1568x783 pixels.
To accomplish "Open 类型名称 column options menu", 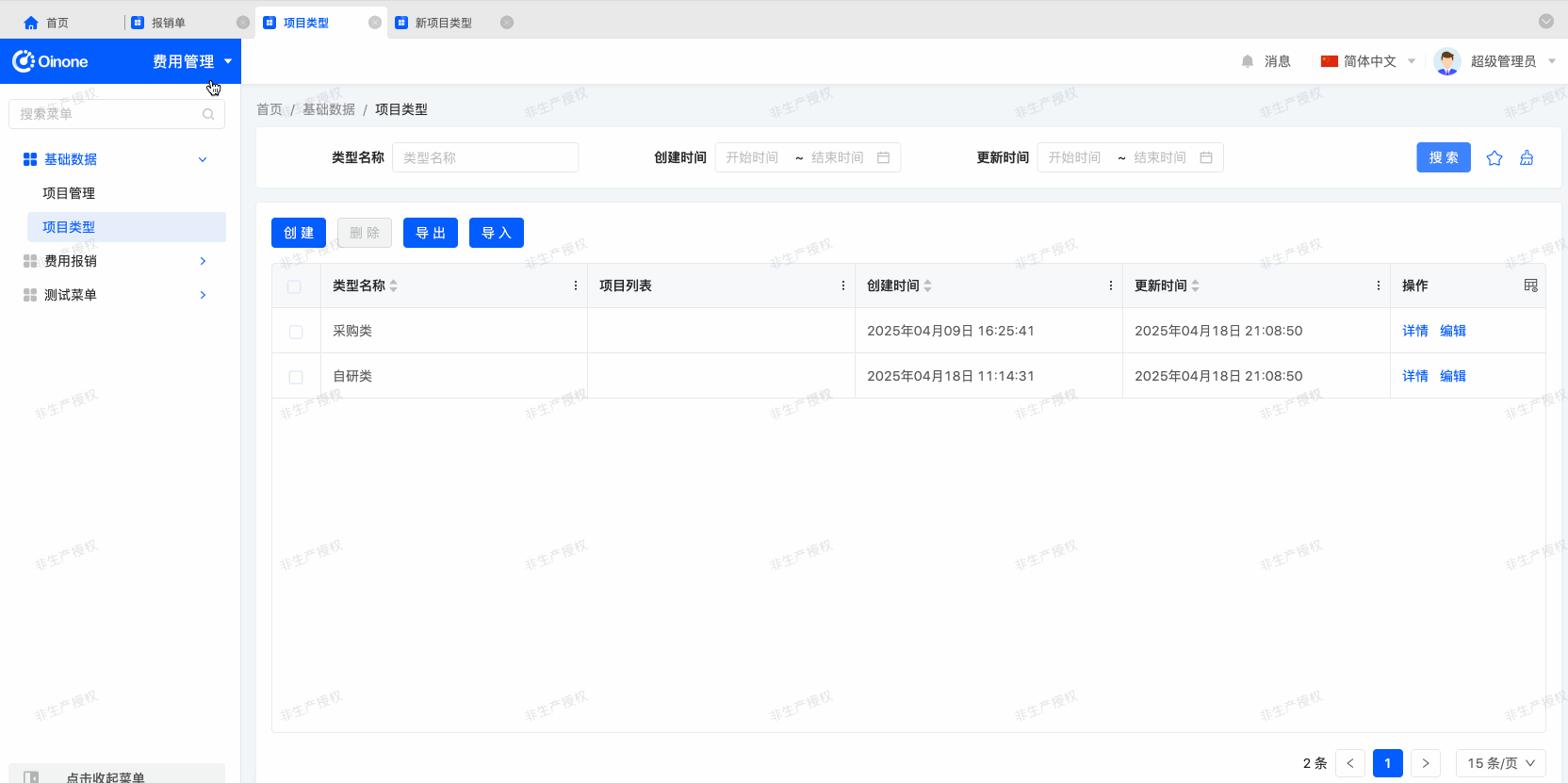I will (576, 285).
